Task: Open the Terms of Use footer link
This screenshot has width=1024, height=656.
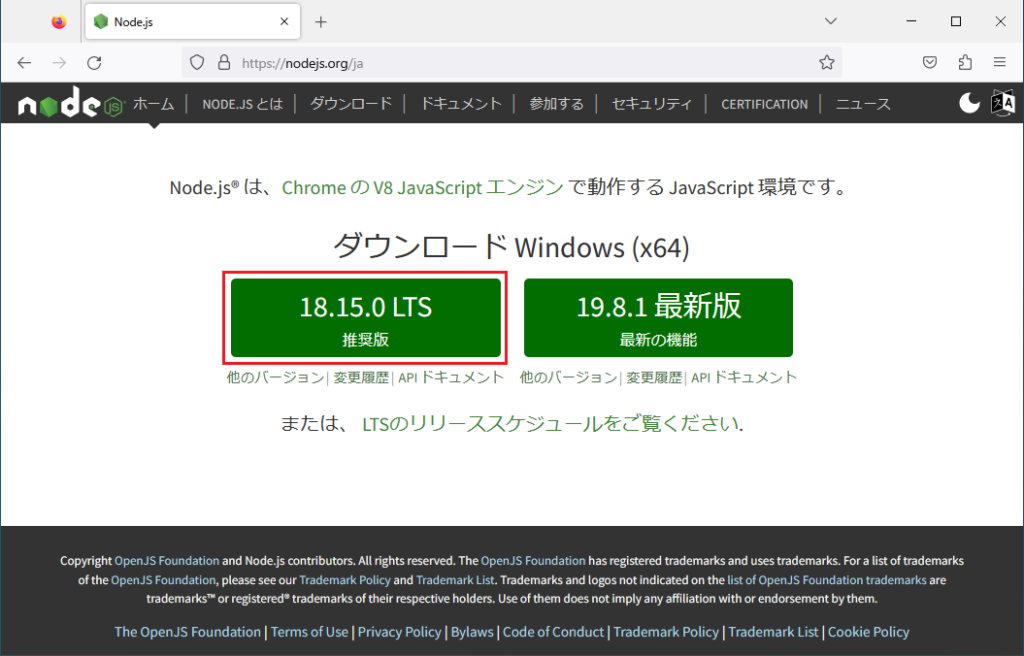Action: (310, 632)
